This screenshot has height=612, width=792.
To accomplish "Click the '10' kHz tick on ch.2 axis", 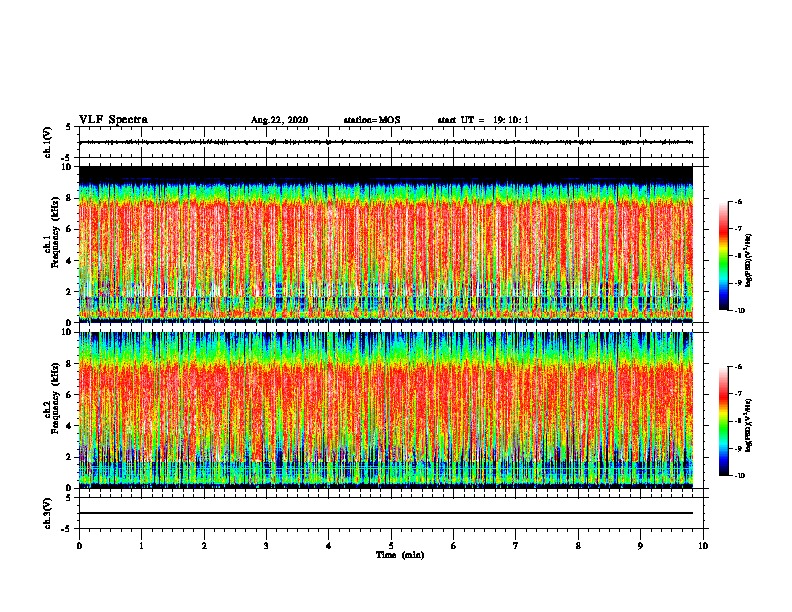I will coord(67,332).
